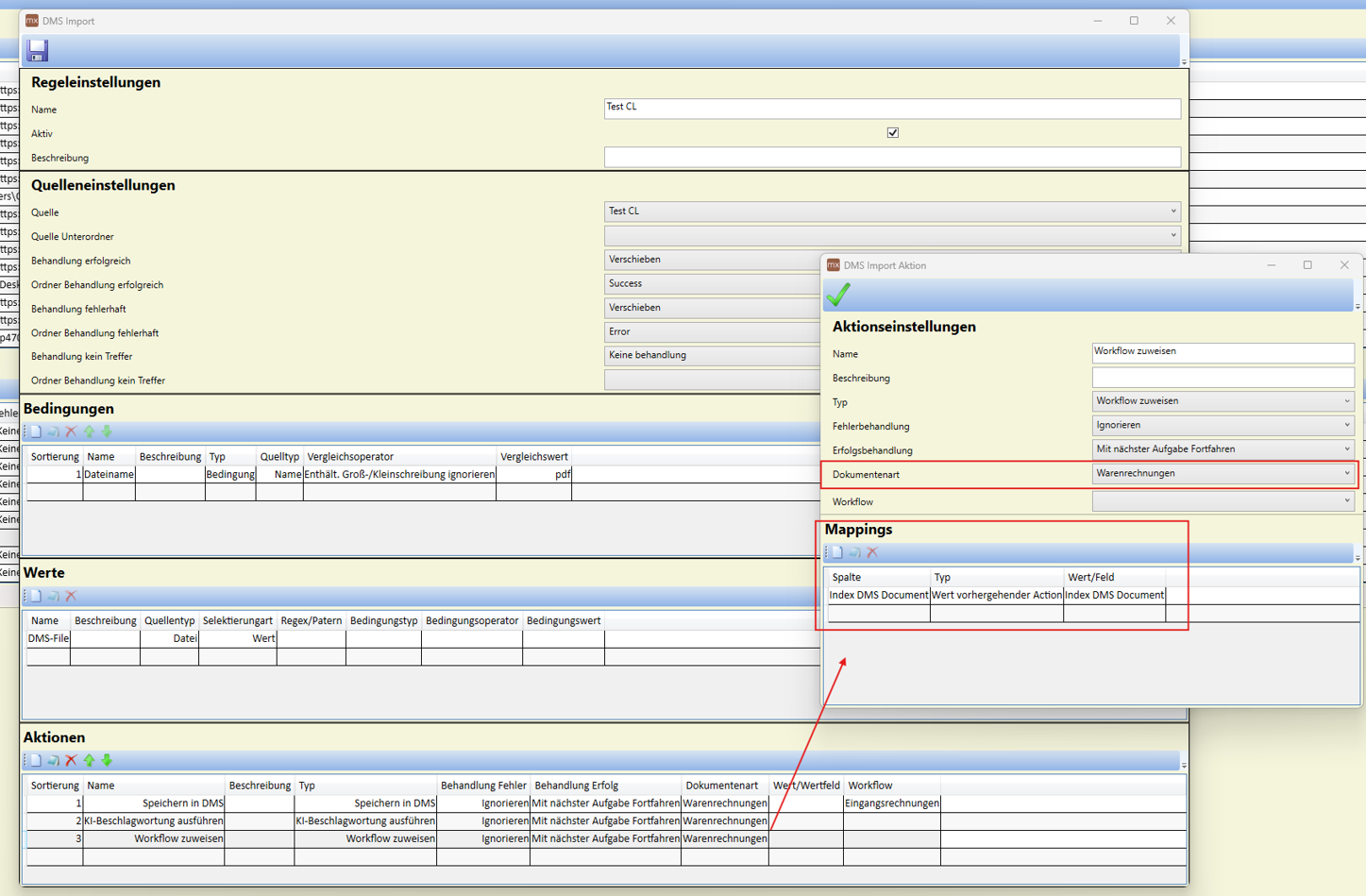Add a new mapping in Mappings toolbar
The height and width of the screenshot is (896, 1366).
(836, 552)
